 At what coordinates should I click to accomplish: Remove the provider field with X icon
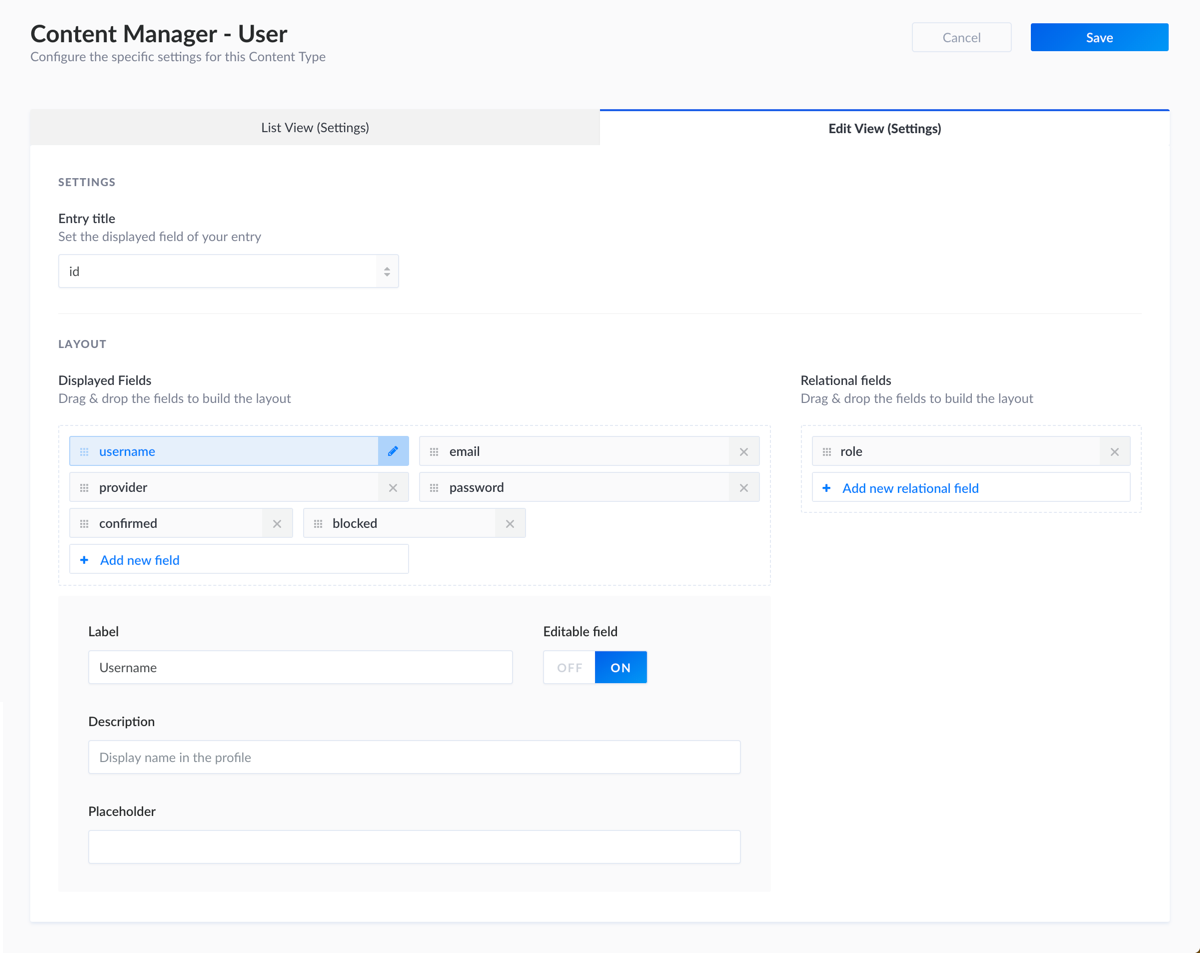click(x=393, y=487)
